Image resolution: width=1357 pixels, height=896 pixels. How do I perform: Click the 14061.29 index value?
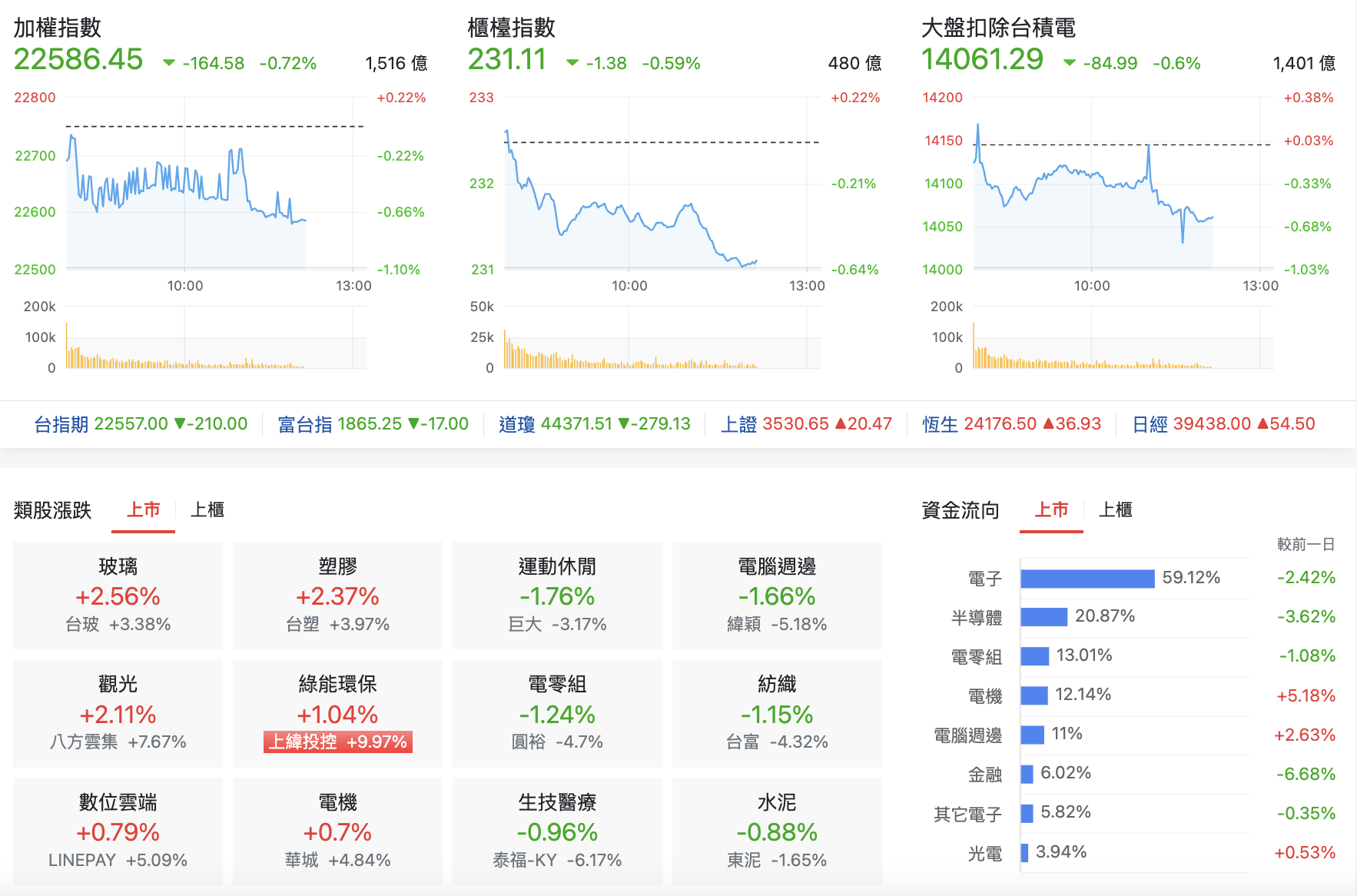point(982,59)
